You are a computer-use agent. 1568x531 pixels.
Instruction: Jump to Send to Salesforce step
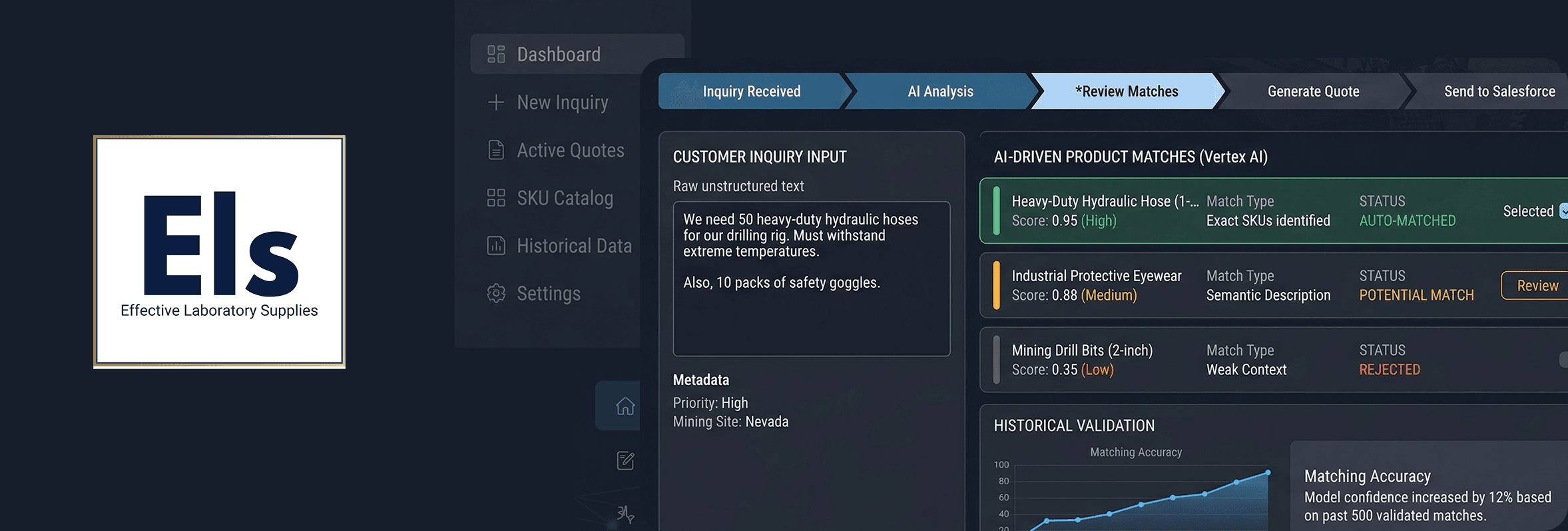pos(1499,91)
